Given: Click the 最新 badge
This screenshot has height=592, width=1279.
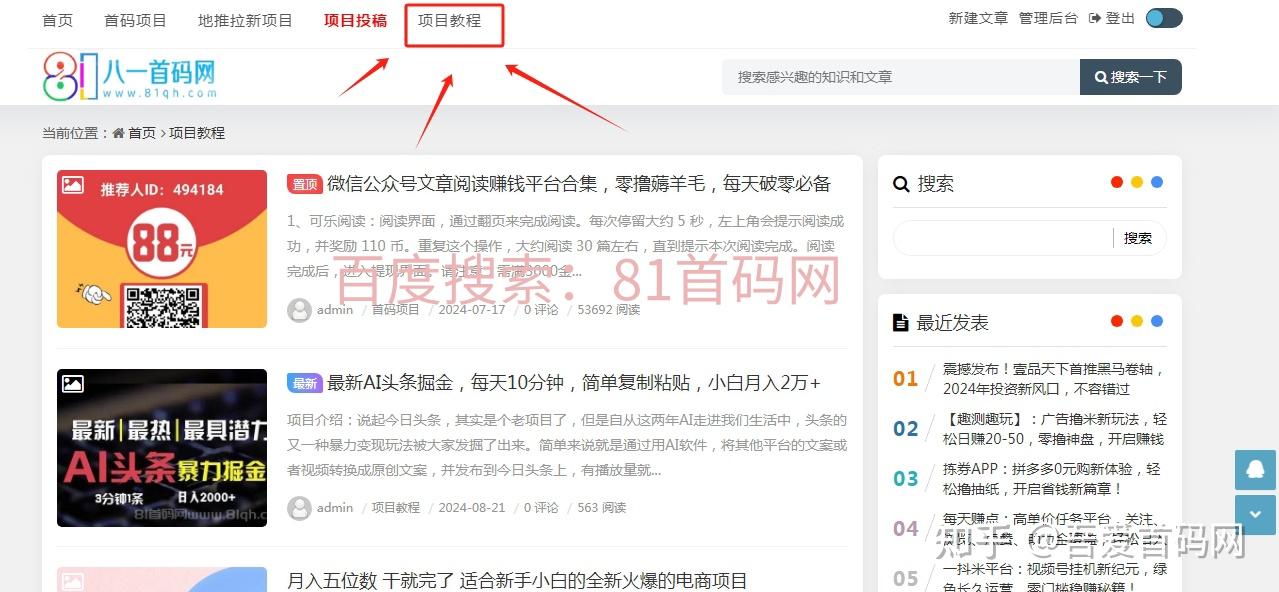Looking at the screenshot, I should coord(304,383).
